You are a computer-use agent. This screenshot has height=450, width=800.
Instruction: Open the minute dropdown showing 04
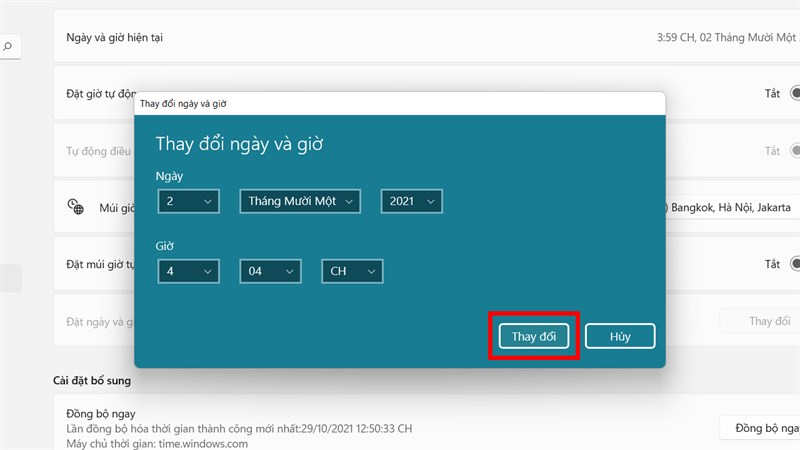pyautogui.click(x=270, y=271)
